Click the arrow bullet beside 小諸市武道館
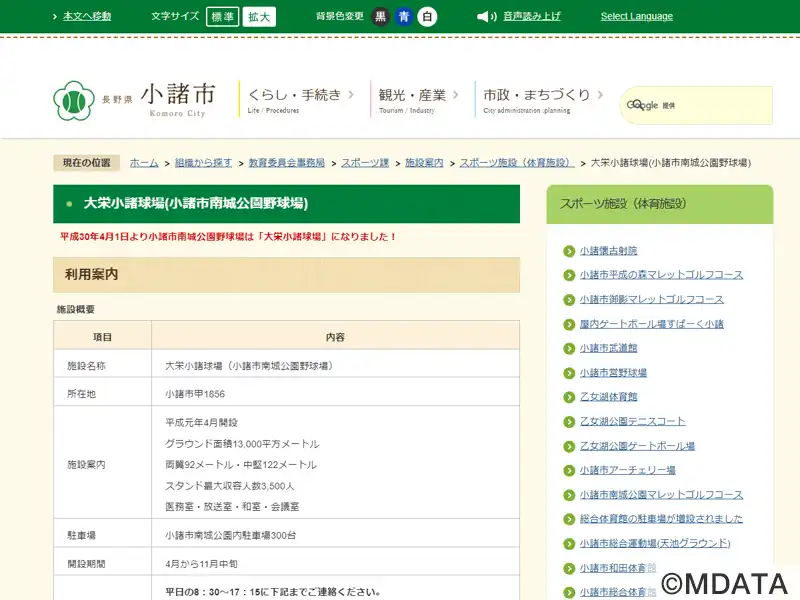Image resolution: width=800 pixels, height=600 pixels. 568,348
